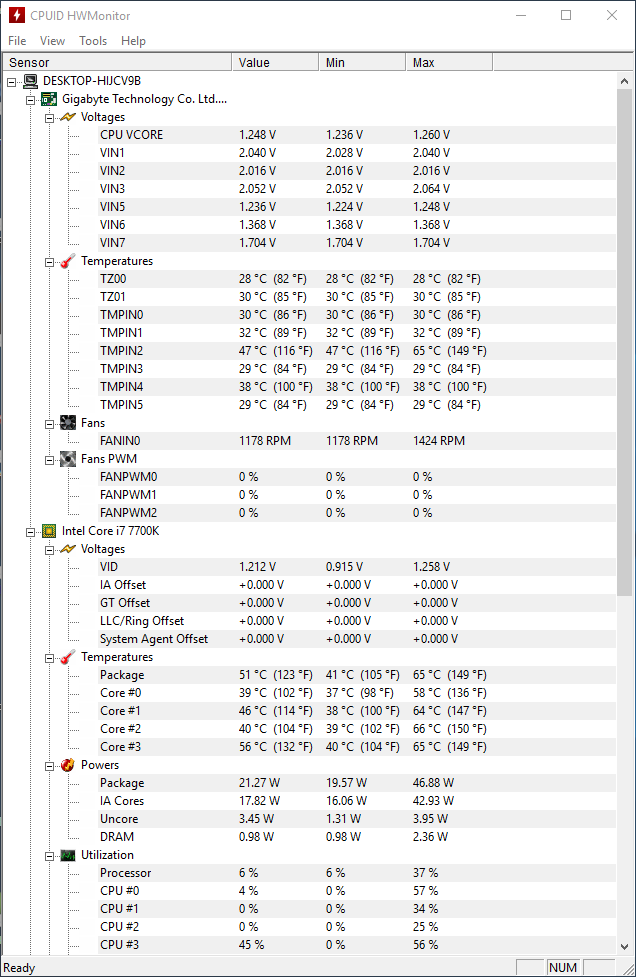Screen dimensions: 636x977
Task: Collapse the Gigabyte Technology node
Action: [30, 100]
